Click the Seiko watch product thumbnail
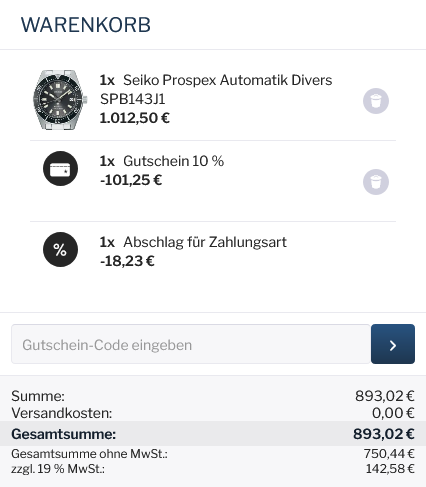Viewport: 426px width, 487px height. (60, 100)
